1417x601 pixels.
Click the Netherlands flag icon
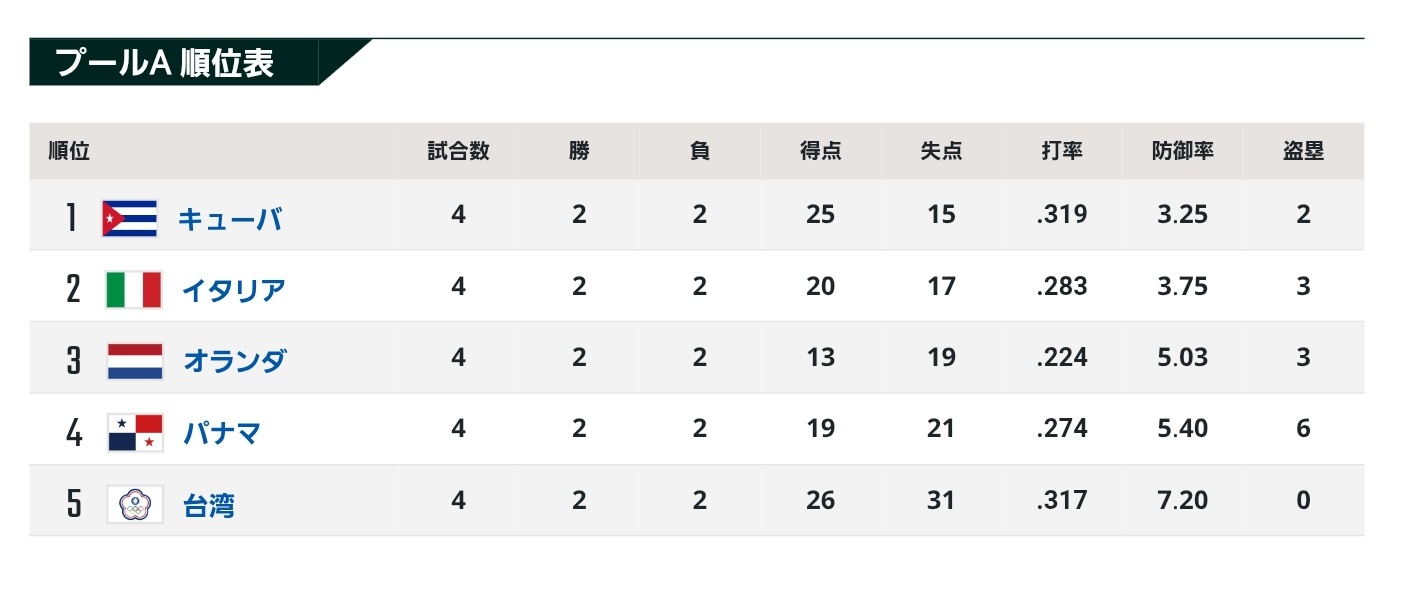pos(135,361)
